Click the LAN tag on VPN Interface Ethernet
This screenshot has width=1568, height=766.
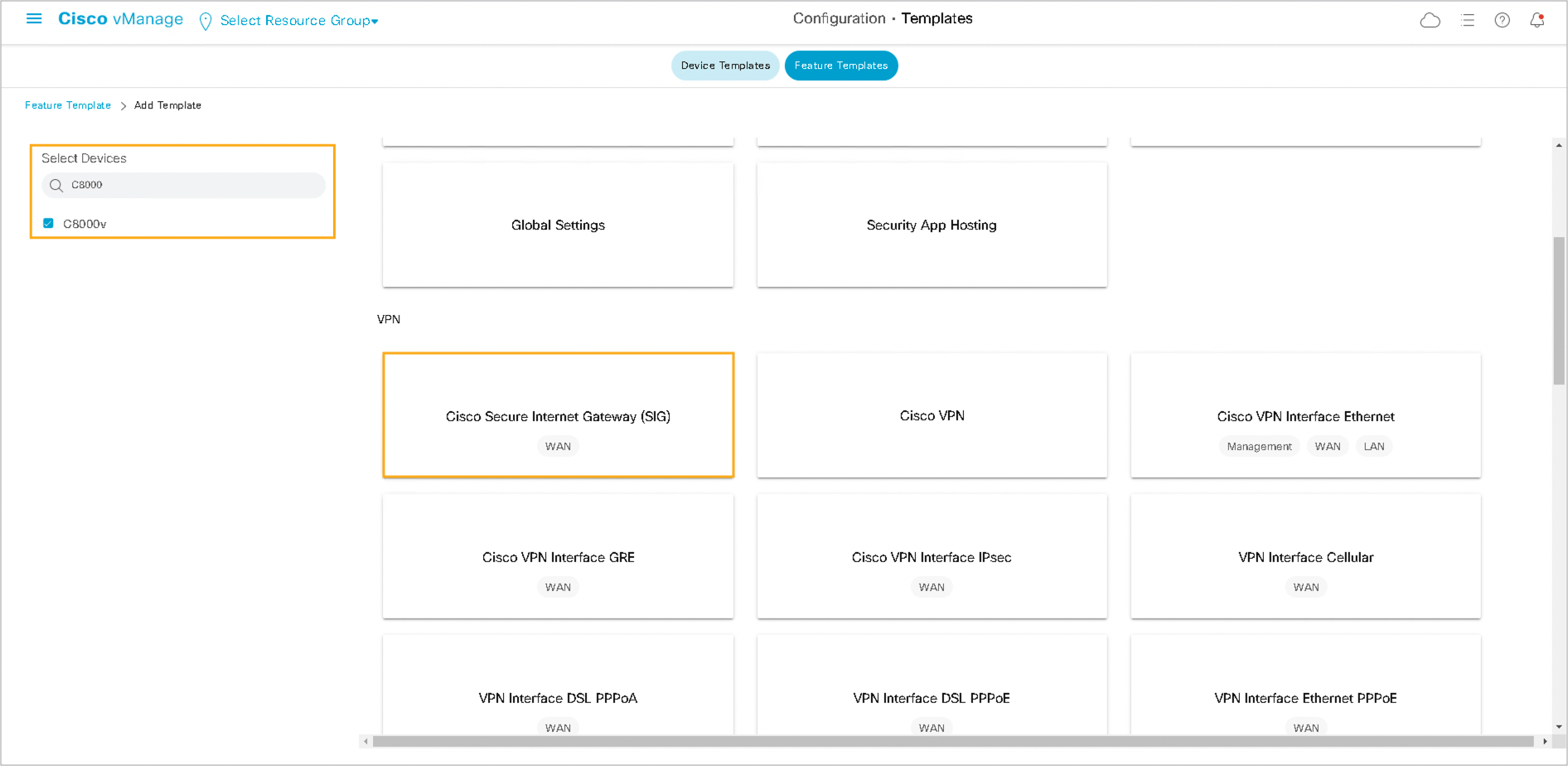(x=1374, y=446)
